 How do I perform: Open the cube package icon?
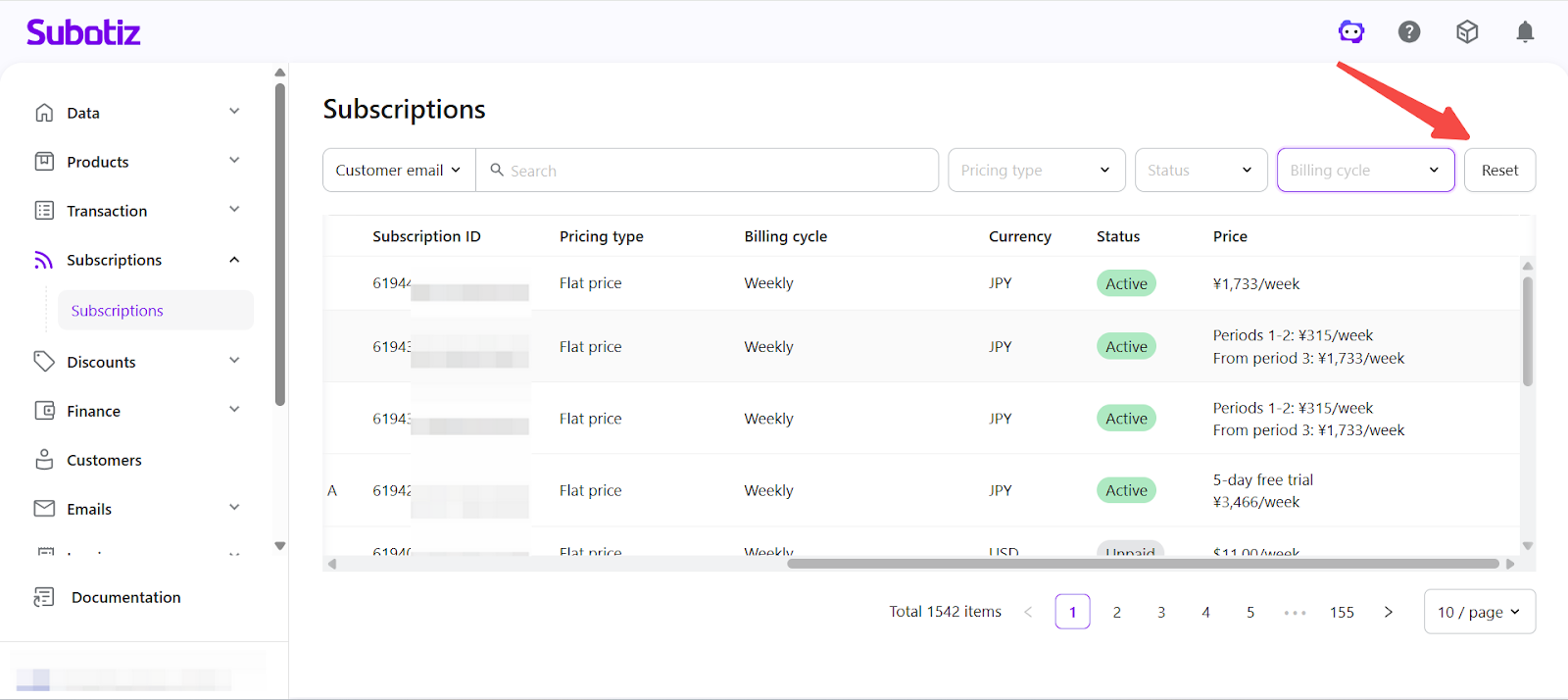pyautogui.click(x=1467, y=32)
